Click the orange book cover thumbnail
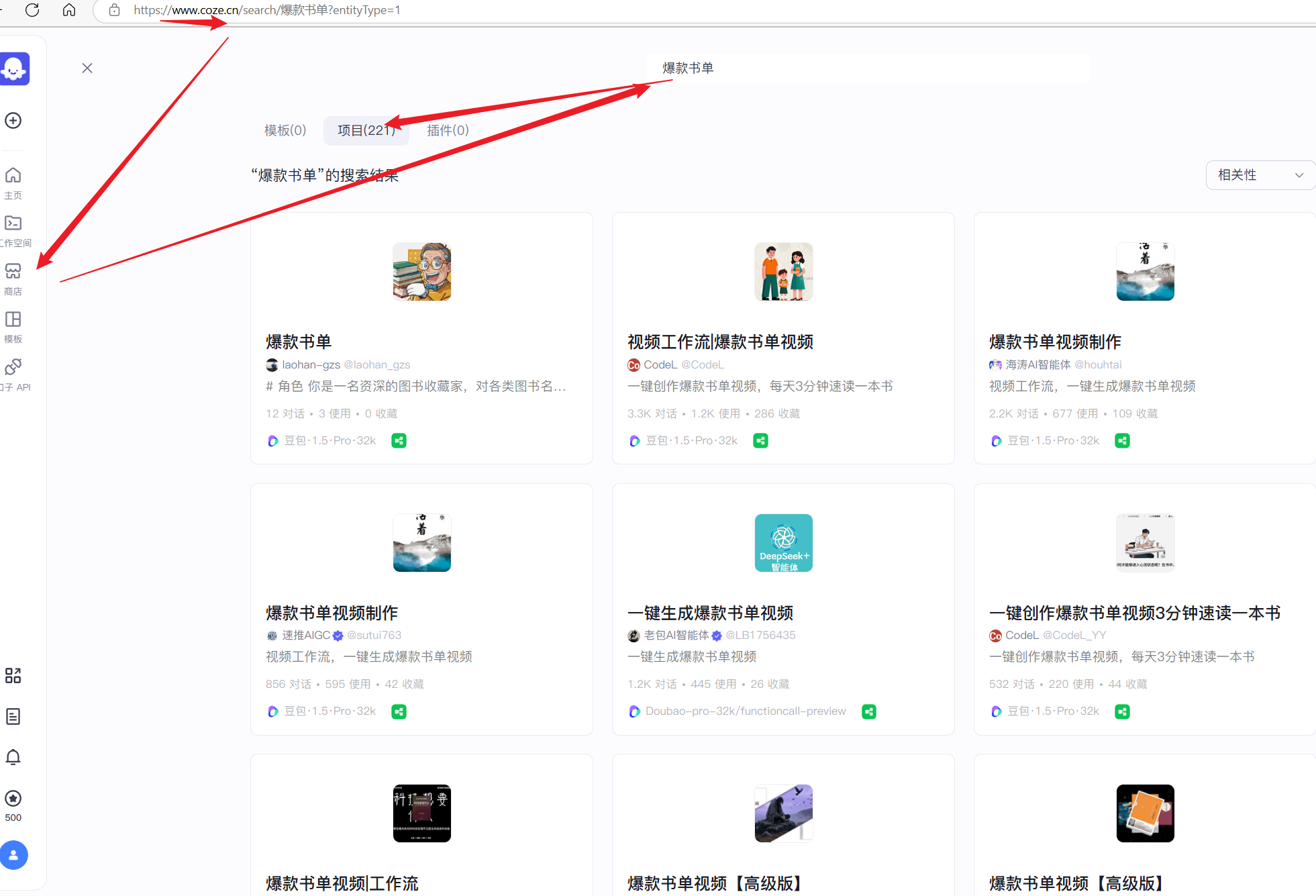Image resolution: width=1316 pixels, height=896 pixels. [1146, 813]
